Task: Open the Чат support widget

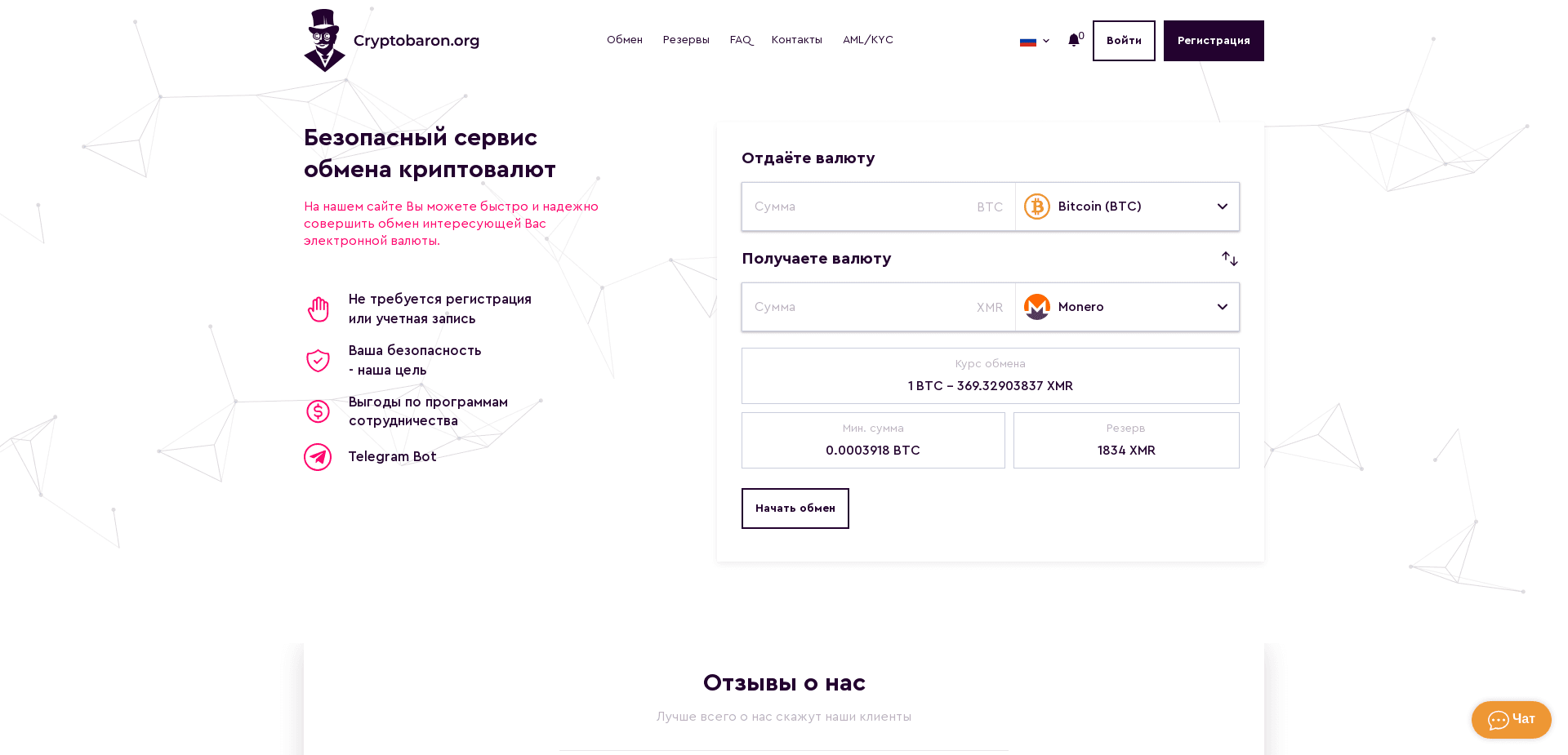Action: (1510, 719)
